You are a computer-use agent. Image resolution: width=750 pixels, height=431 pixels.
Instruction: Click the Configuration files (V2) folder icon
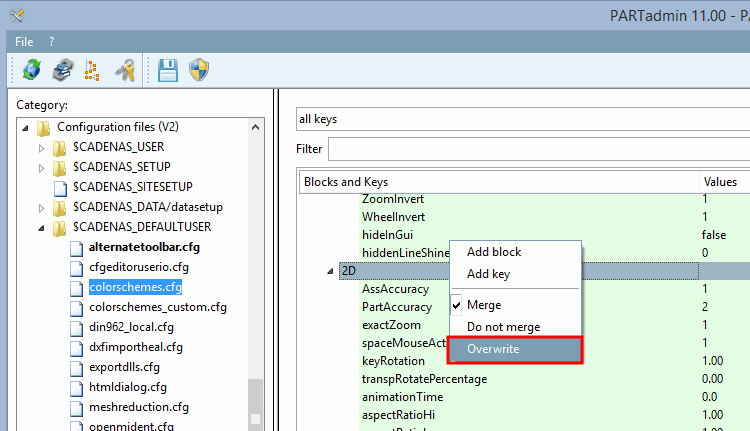coord(44,128)
